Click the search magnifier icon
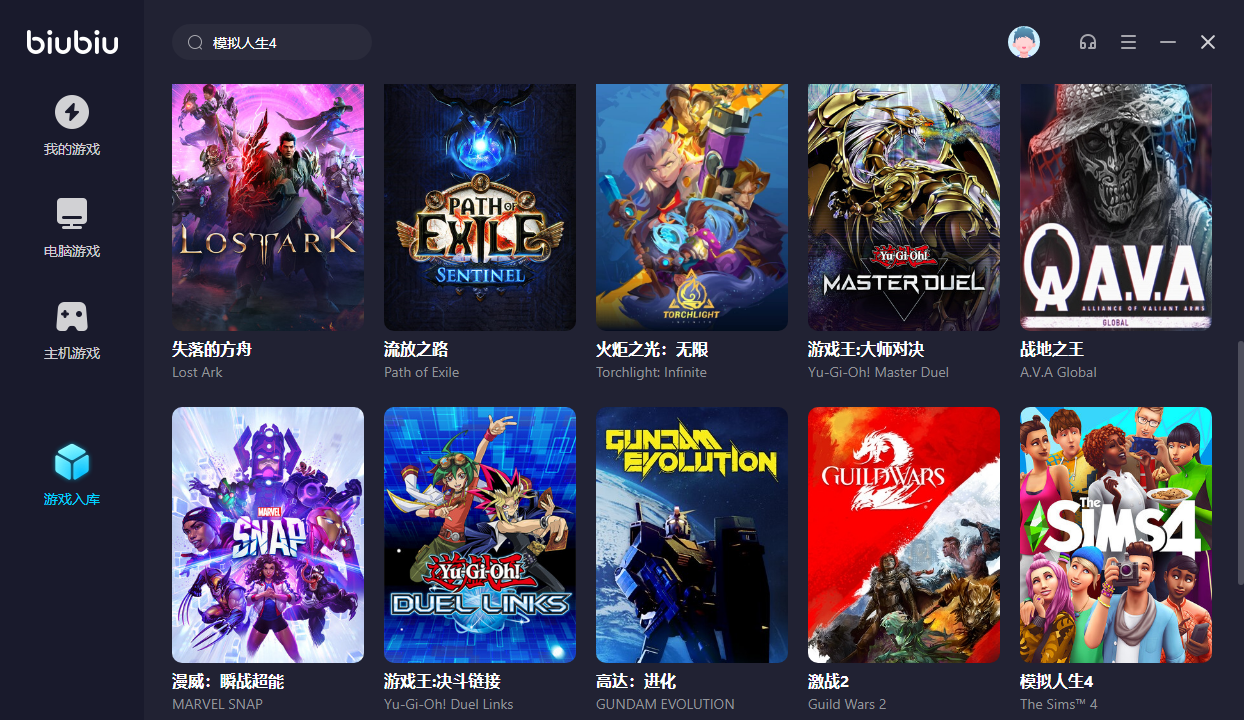 (x=196, y=43)
